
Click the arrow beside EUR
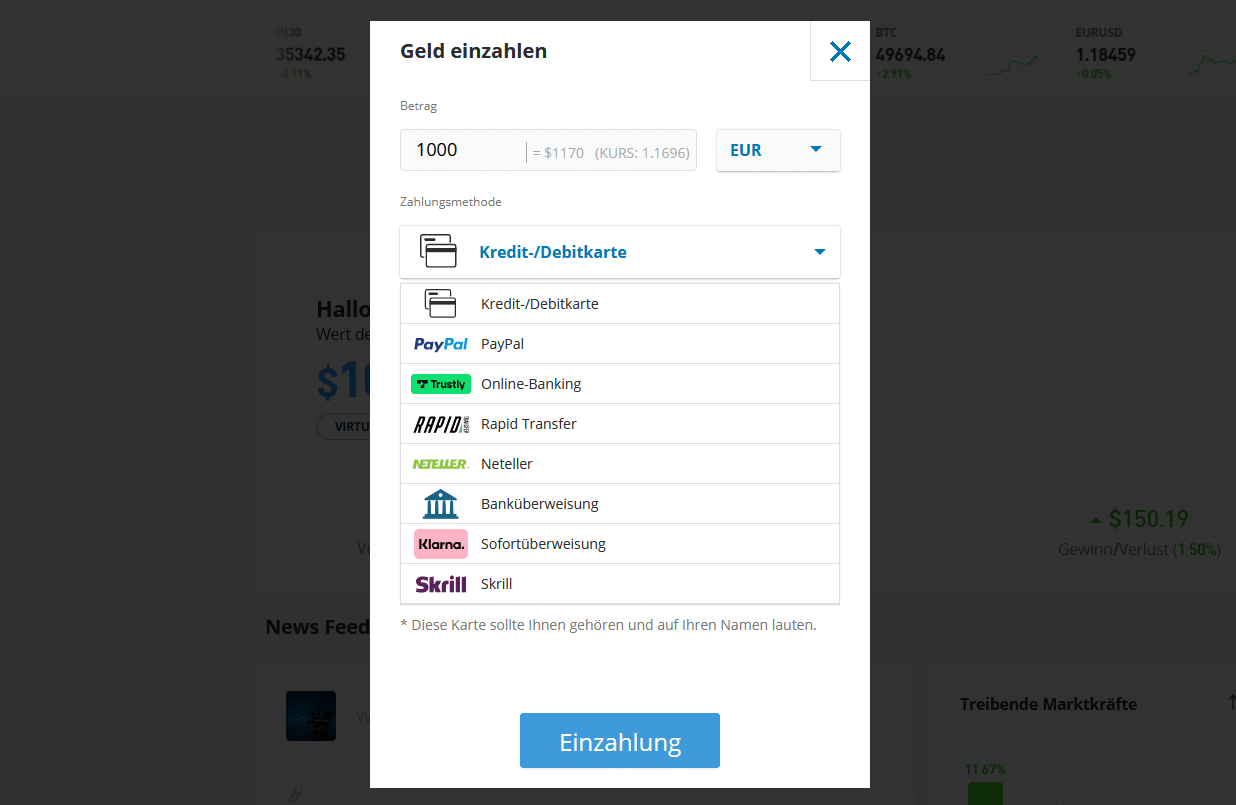[x=815, y=150]
